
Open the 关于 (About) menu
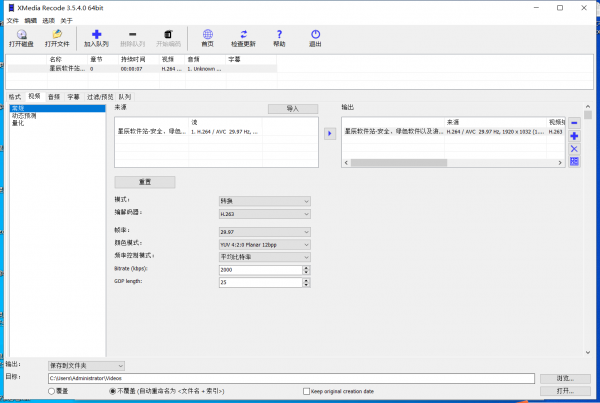pyautogui.click(x=66, y=21)
